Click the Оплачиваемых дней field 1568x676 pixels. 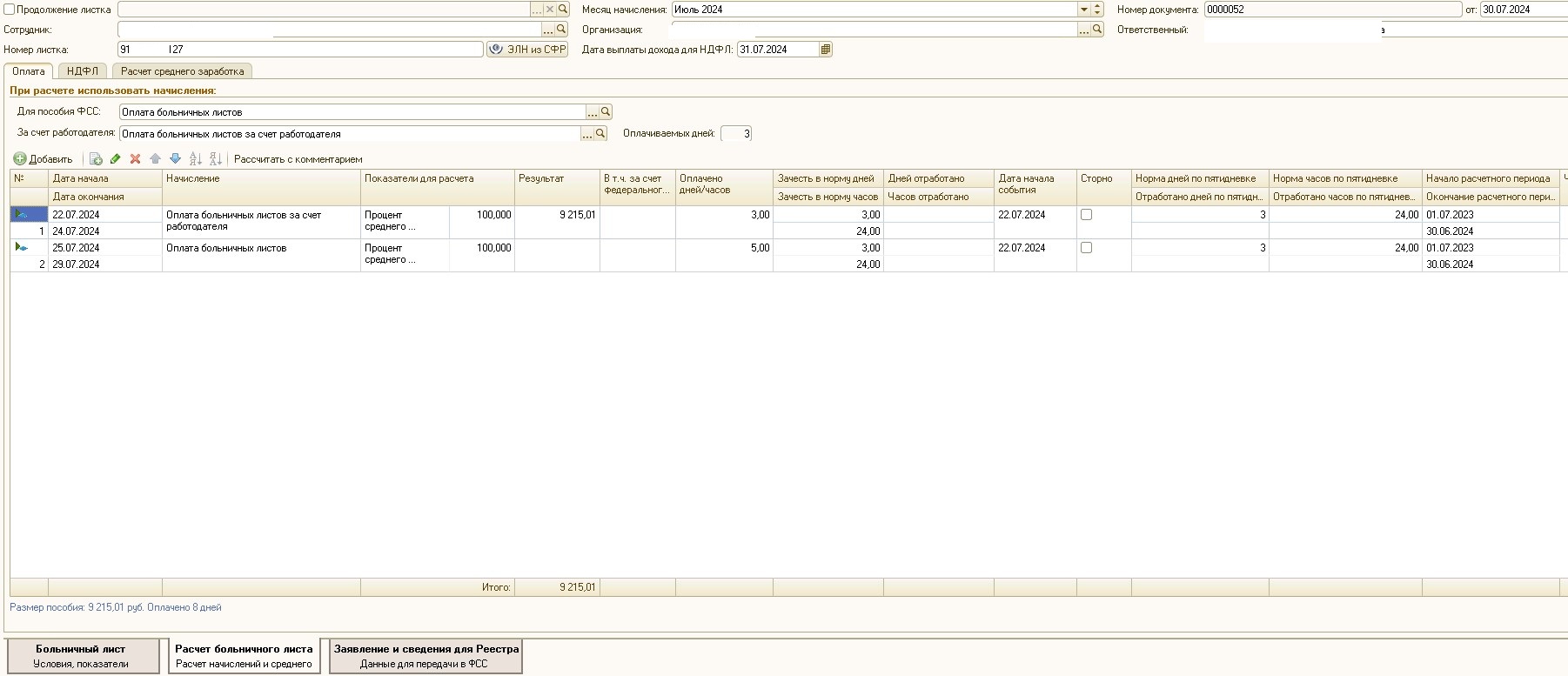click(736, 134)
